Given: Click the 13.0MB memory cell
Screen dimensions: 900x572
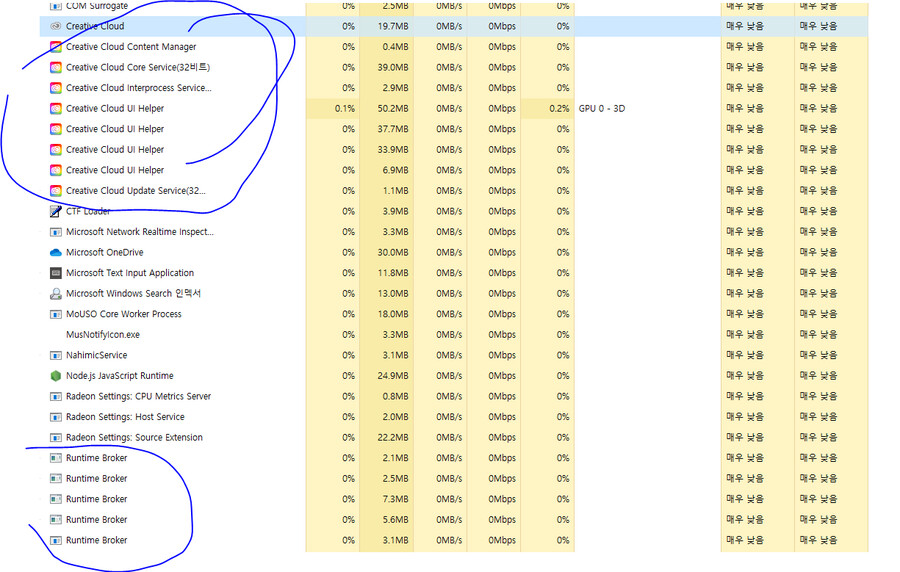Looking at the screenshot, I should pyautogui.click(x=386, y=294).
